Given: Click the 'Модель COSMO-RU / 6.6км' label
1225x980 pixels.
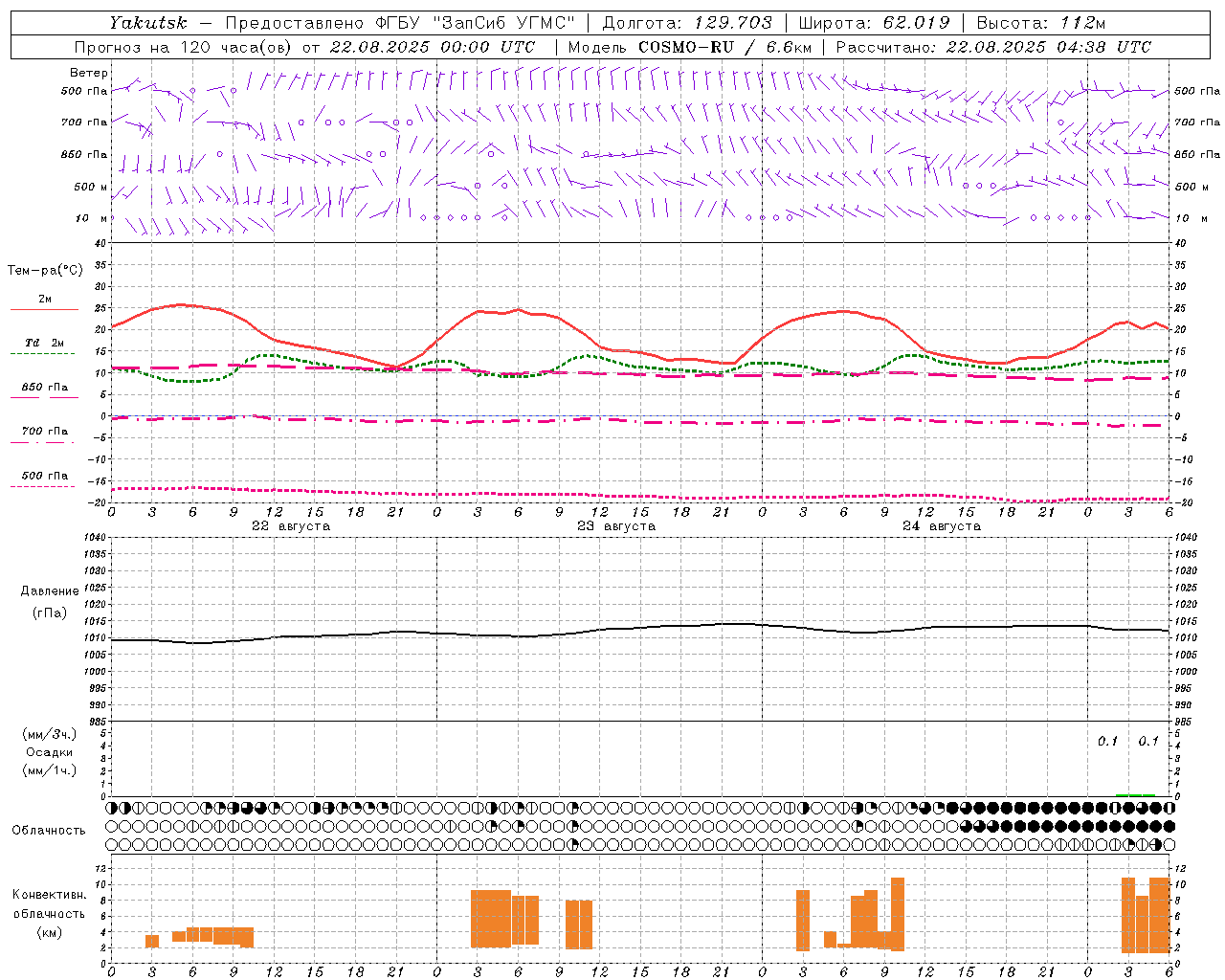Looking at the screenshot, I should click(x=689, y=47).
